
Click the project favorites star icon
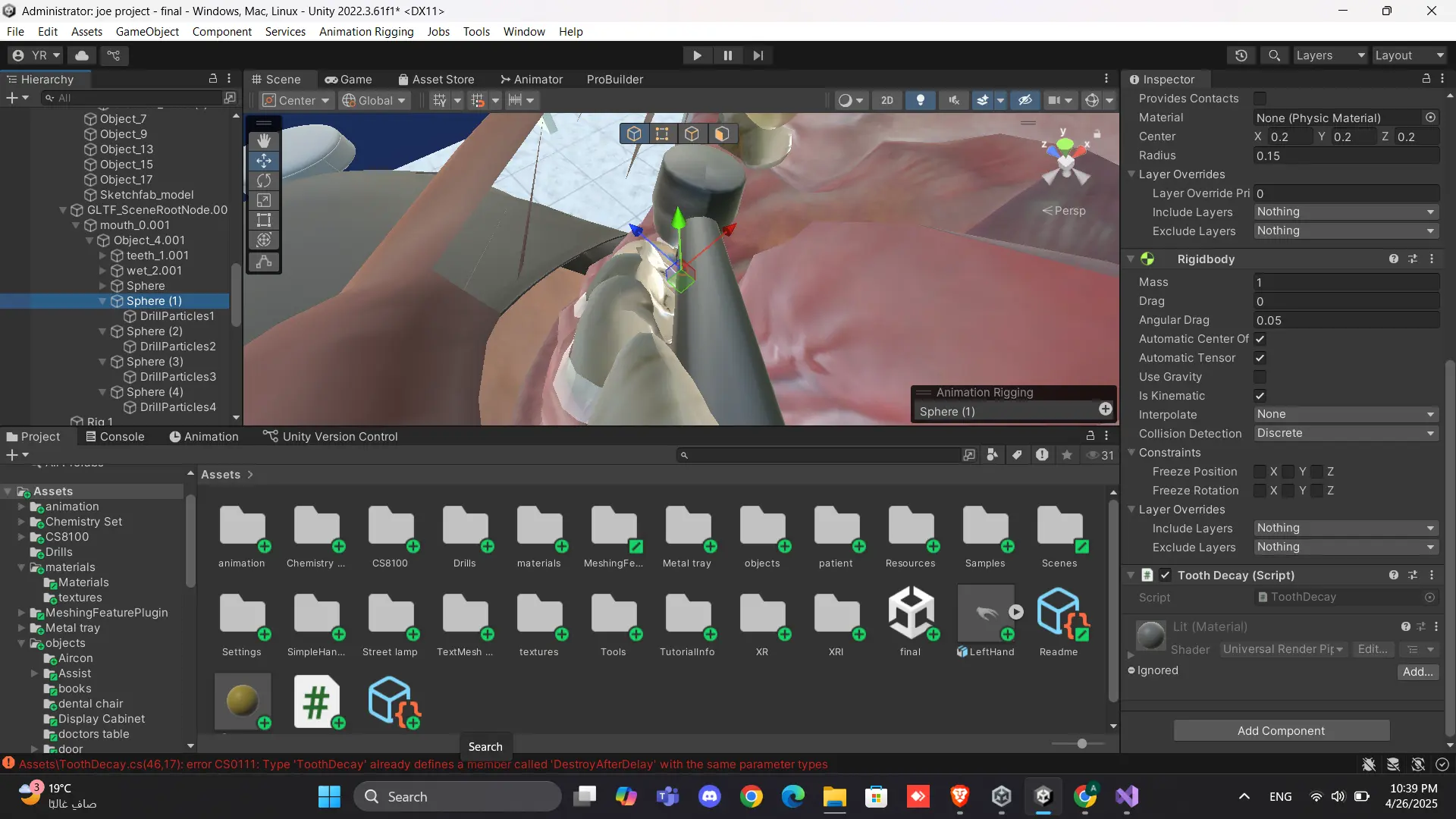coord(1067,455)
